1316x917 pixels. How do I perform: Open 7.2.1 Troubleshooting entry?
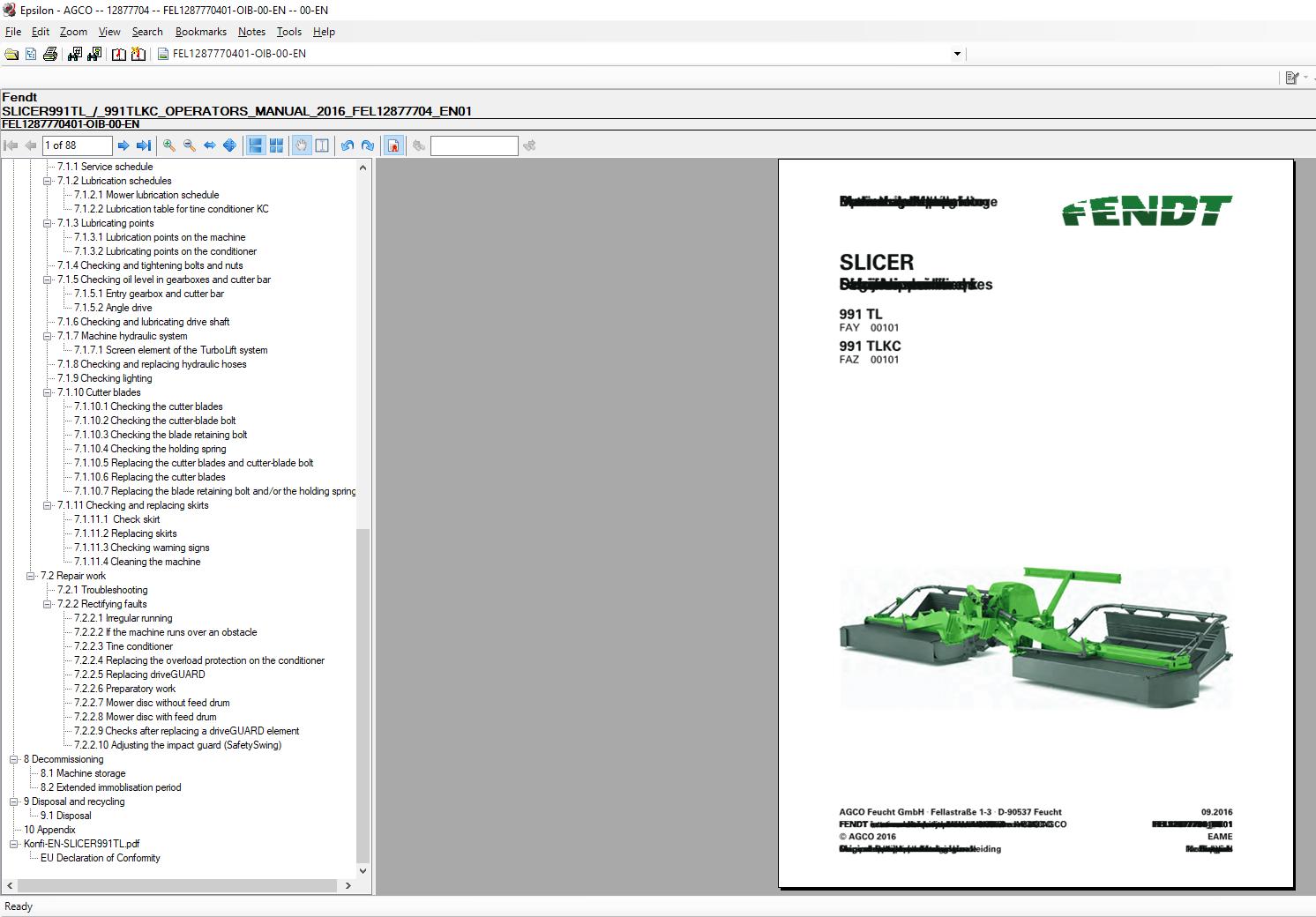[x=102, y=590]
